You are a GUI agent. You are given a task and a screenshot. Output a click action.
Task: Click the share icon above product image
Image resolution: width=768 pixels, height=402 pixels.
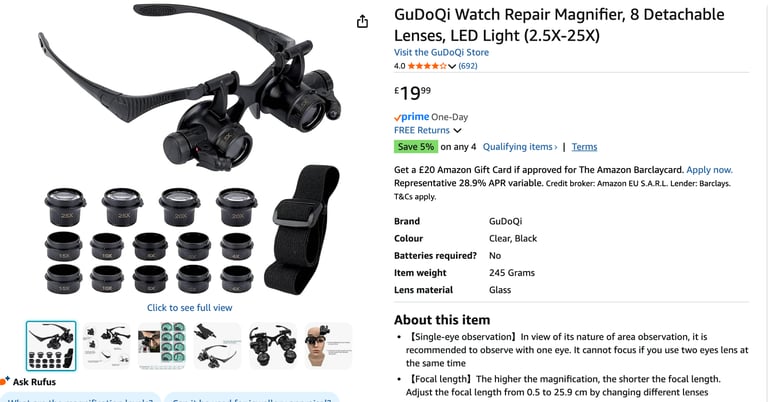[362, 22]
